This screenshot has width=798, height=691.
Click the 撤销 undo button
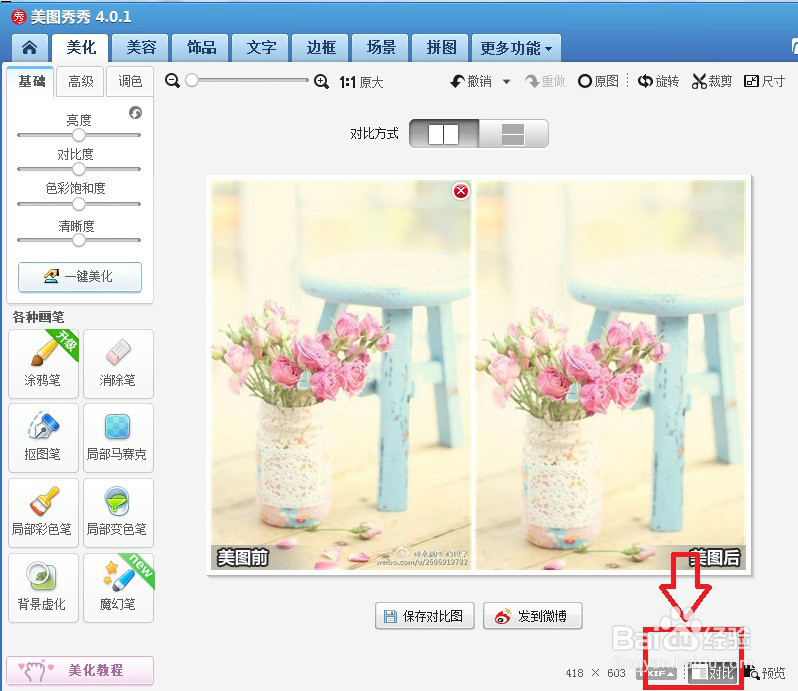[x=471, y=81]
